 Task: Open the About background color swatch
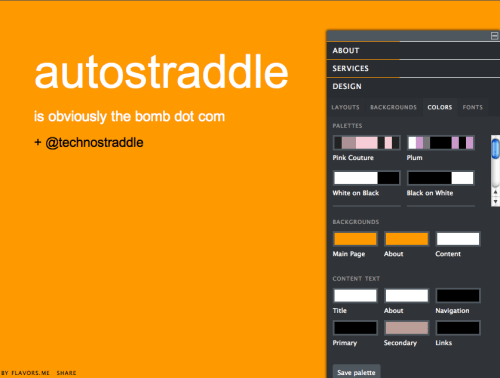(407, 239)
